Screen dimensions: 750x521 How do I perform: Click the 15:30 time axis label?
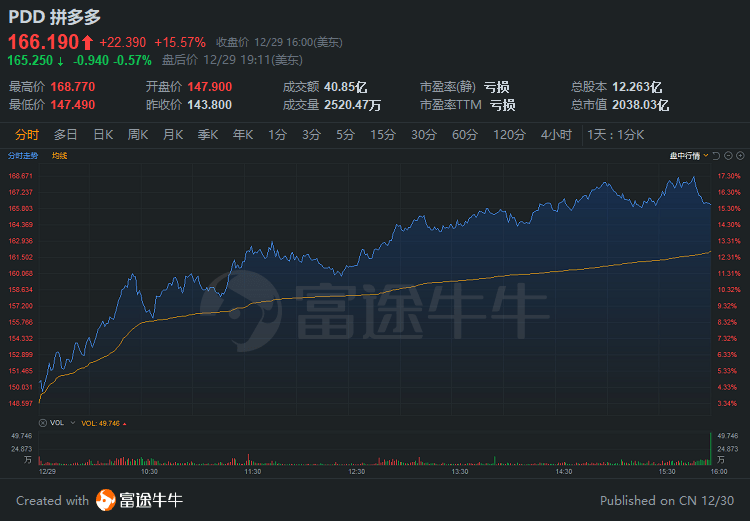[667, 472]
